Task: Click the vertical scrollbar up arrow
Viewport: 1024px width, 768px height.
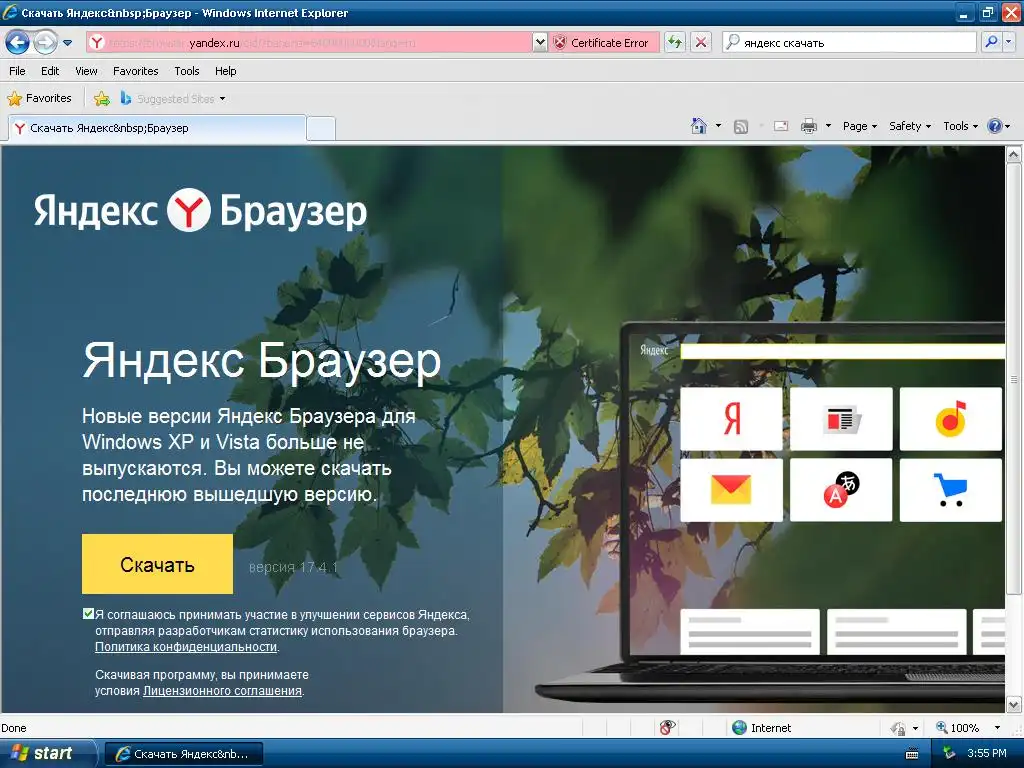Action: click(x=1014, y=154)
